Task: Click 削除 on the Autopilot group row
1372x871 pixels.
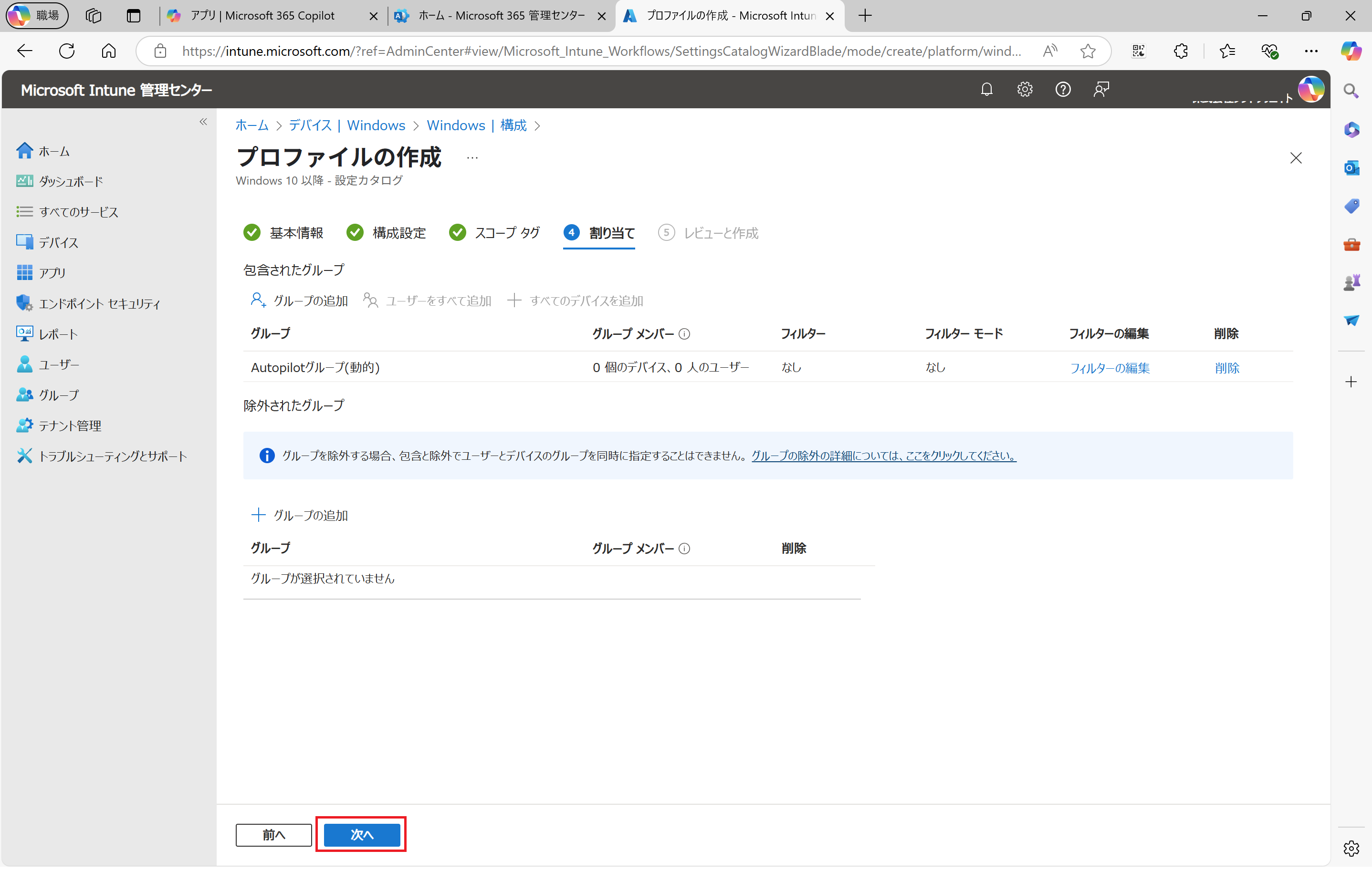Action: click(1227, 367)
